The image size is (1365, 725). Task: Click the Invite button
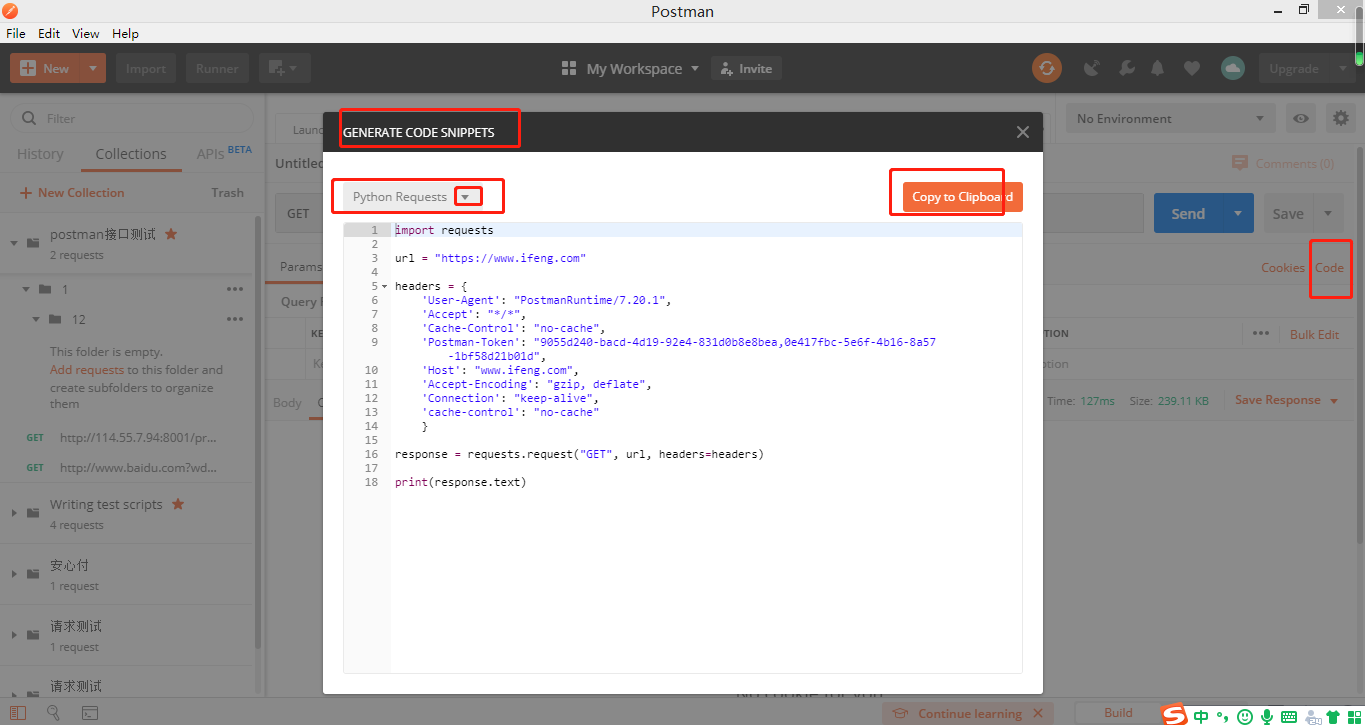tap(746, 68)
